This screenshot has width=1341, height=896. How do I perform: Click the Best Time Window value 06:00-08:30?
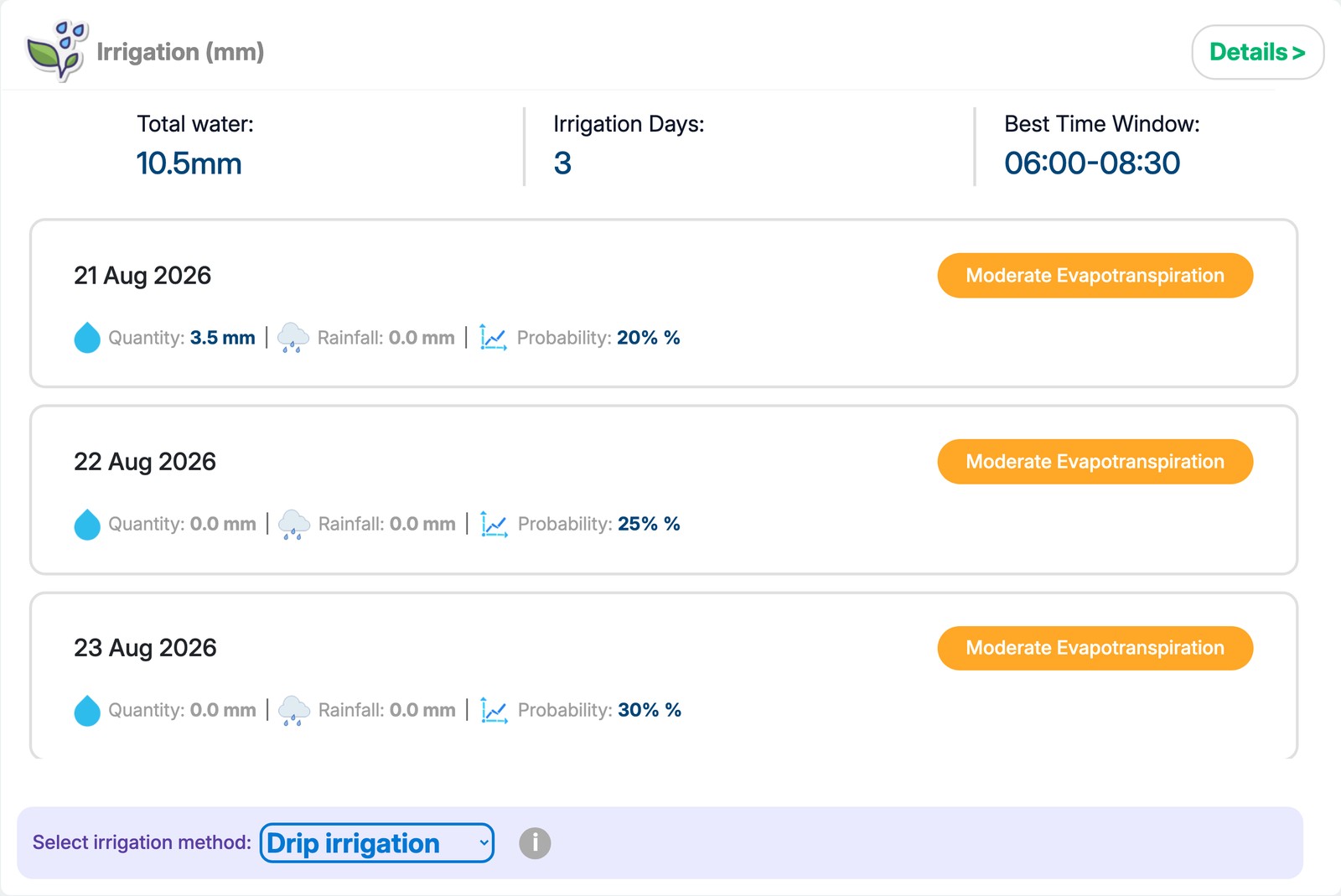pos(1092,163)
